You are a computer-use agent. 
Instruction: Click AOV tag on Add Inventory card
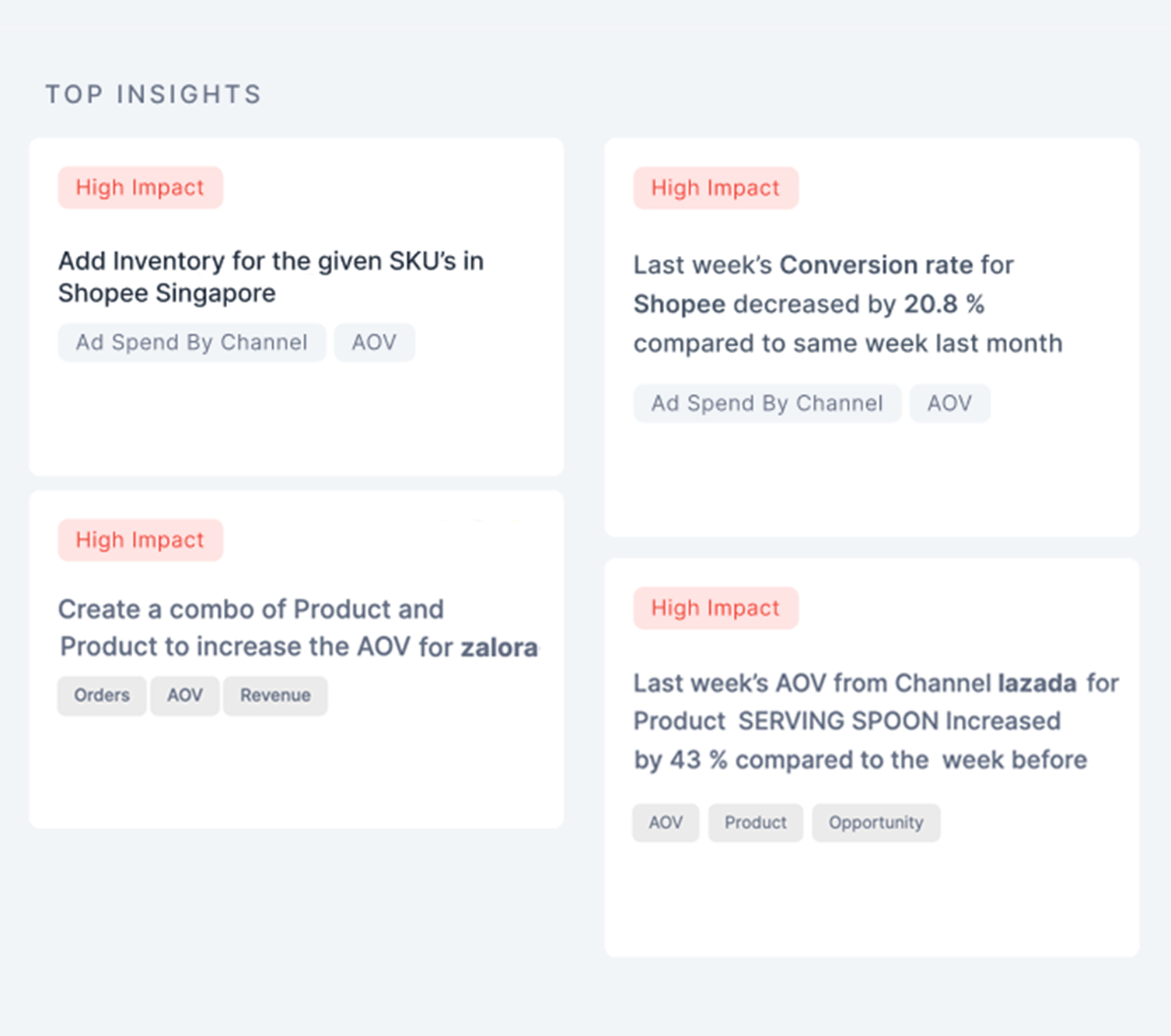[x=374, y=342]
